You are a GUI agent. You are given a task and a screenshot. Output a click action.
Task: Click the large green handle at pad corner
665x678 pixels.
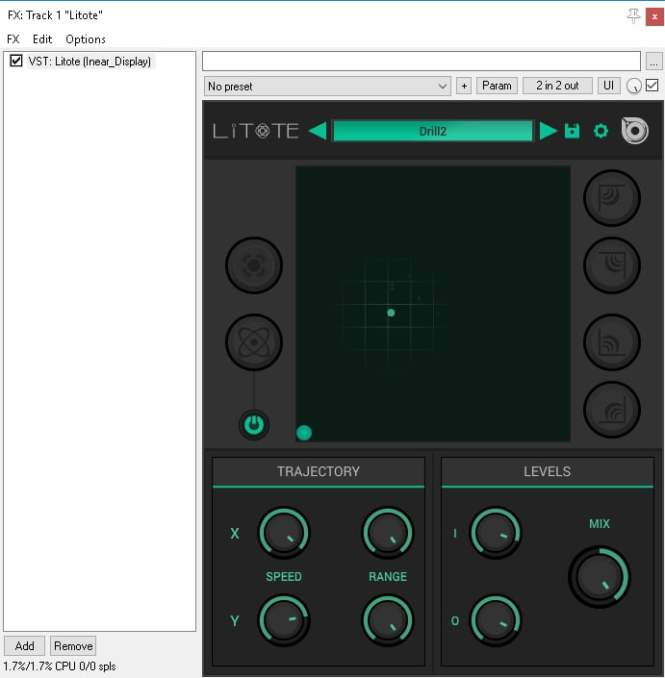click(304, 432)
